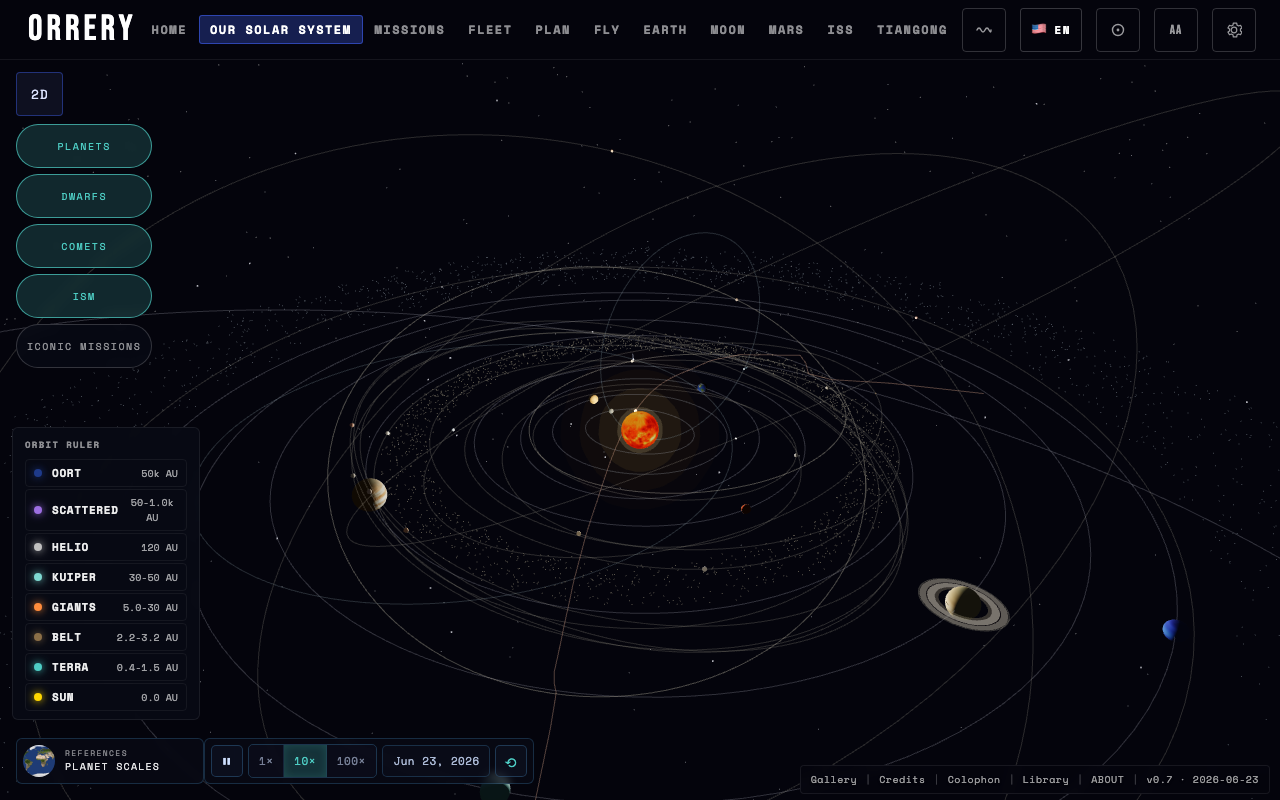Open the settings gear icon

tap(1234, 30)
